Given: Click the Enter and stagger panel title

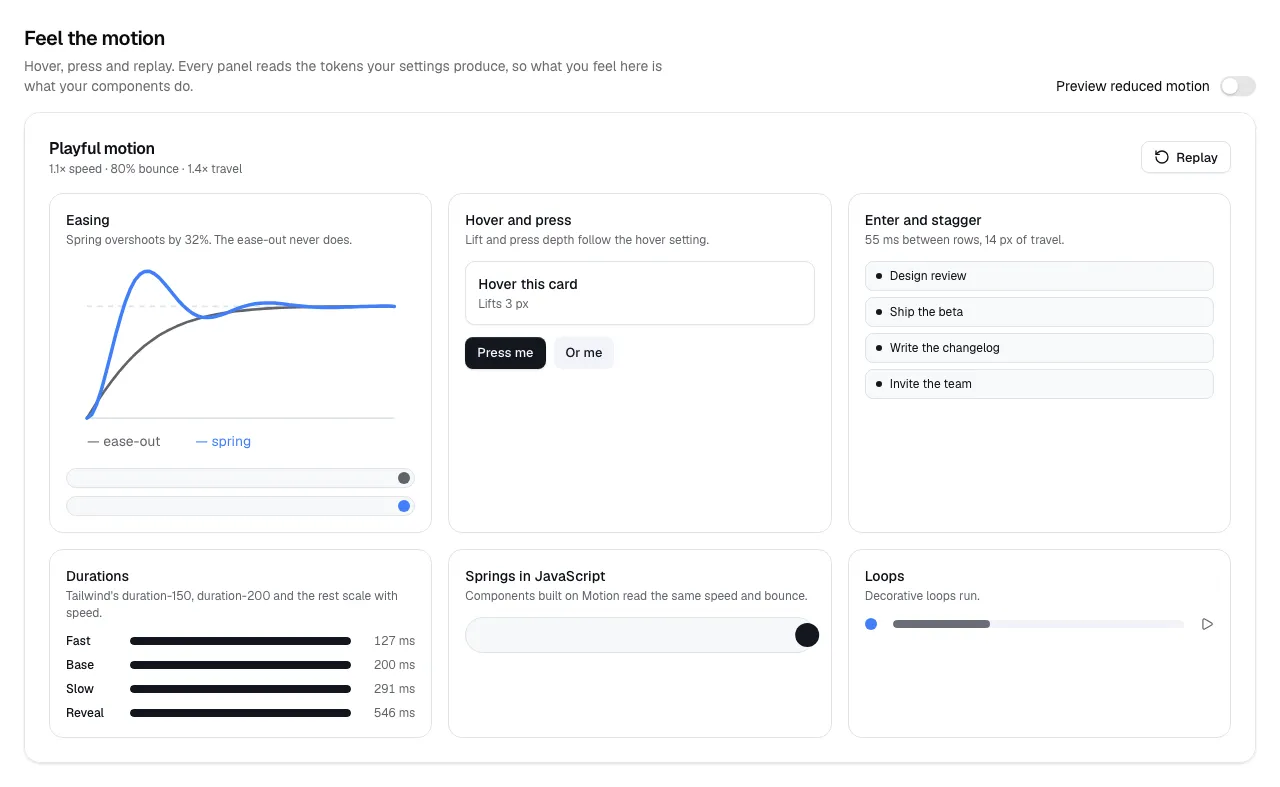Looking at the screenshot, I should (923, 220).
